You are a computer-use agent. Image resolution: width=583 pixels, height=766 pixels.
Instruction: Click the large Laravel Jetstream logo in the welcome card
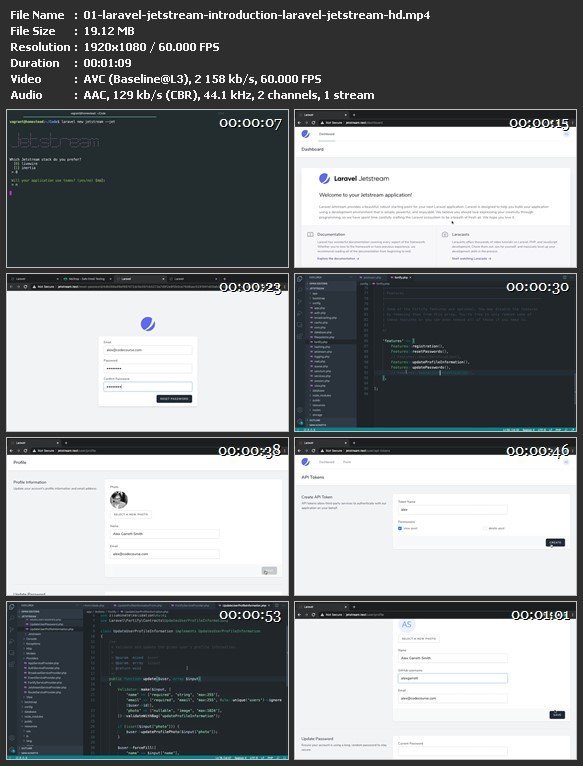pyautogui.click(x=354, y=179)
